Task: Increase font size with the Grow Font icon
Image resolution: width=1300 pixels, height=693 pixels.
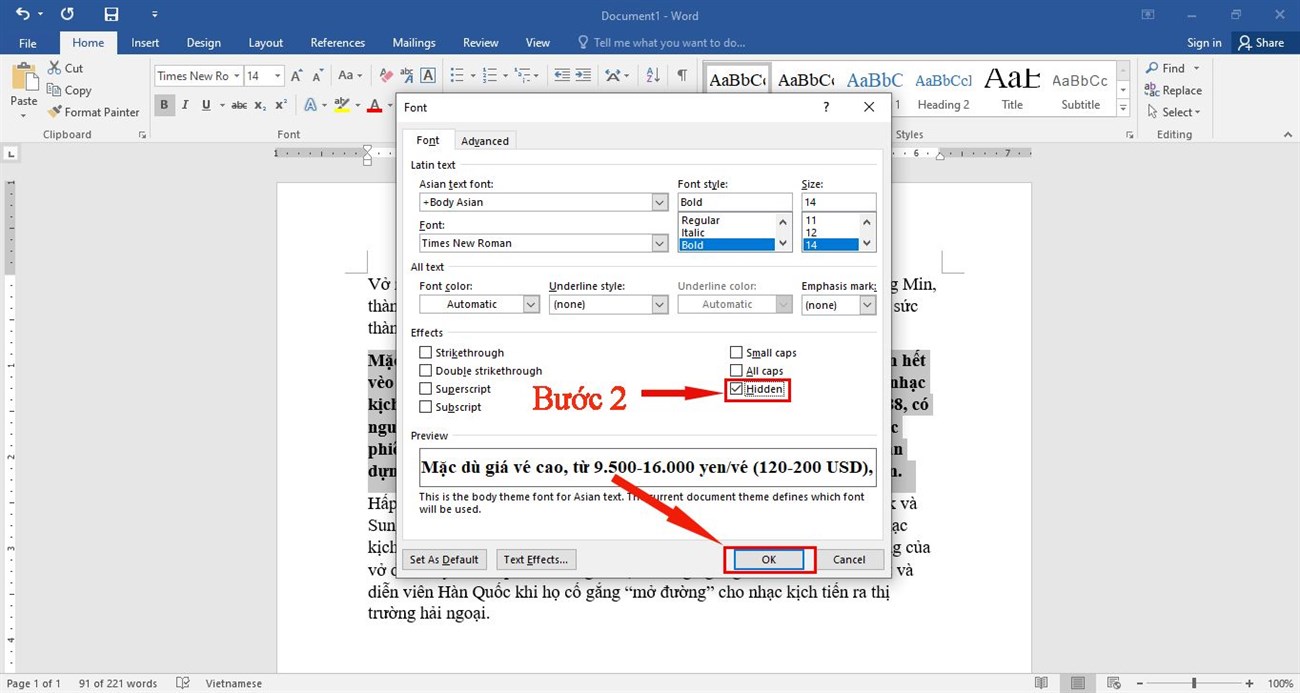Action: tap(299, 75)
